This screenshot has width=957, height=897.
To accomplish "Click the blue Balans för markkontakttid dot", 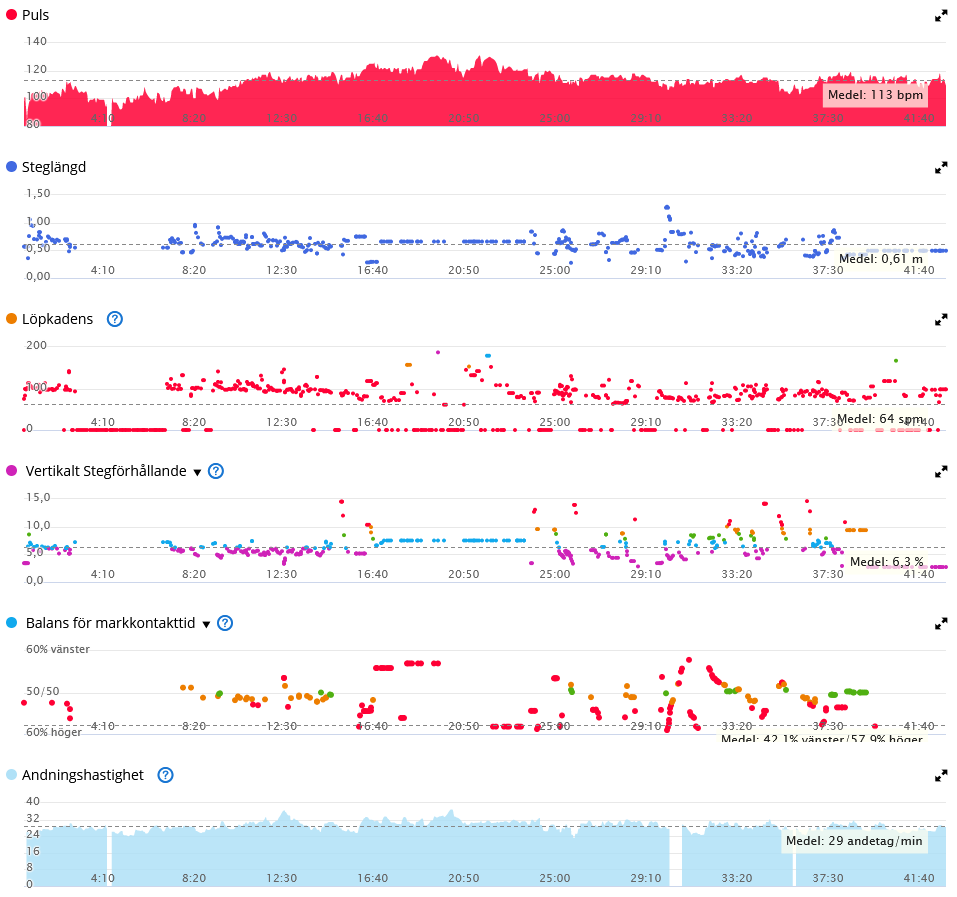I will pyautogui.click(x=11, y=622).
